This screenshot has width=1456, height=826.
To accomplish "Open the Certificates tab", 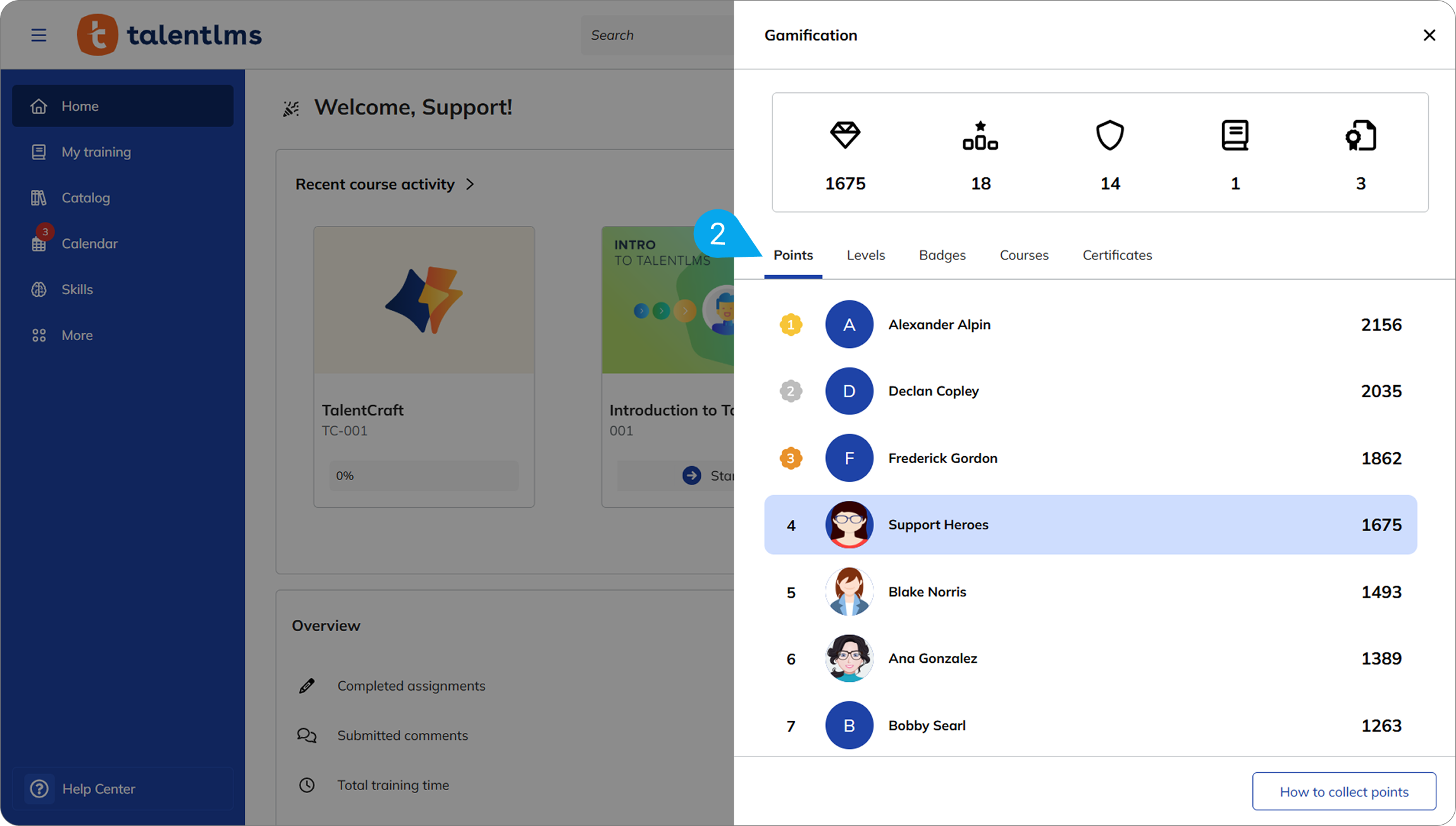I will (x=1117, y=255).
